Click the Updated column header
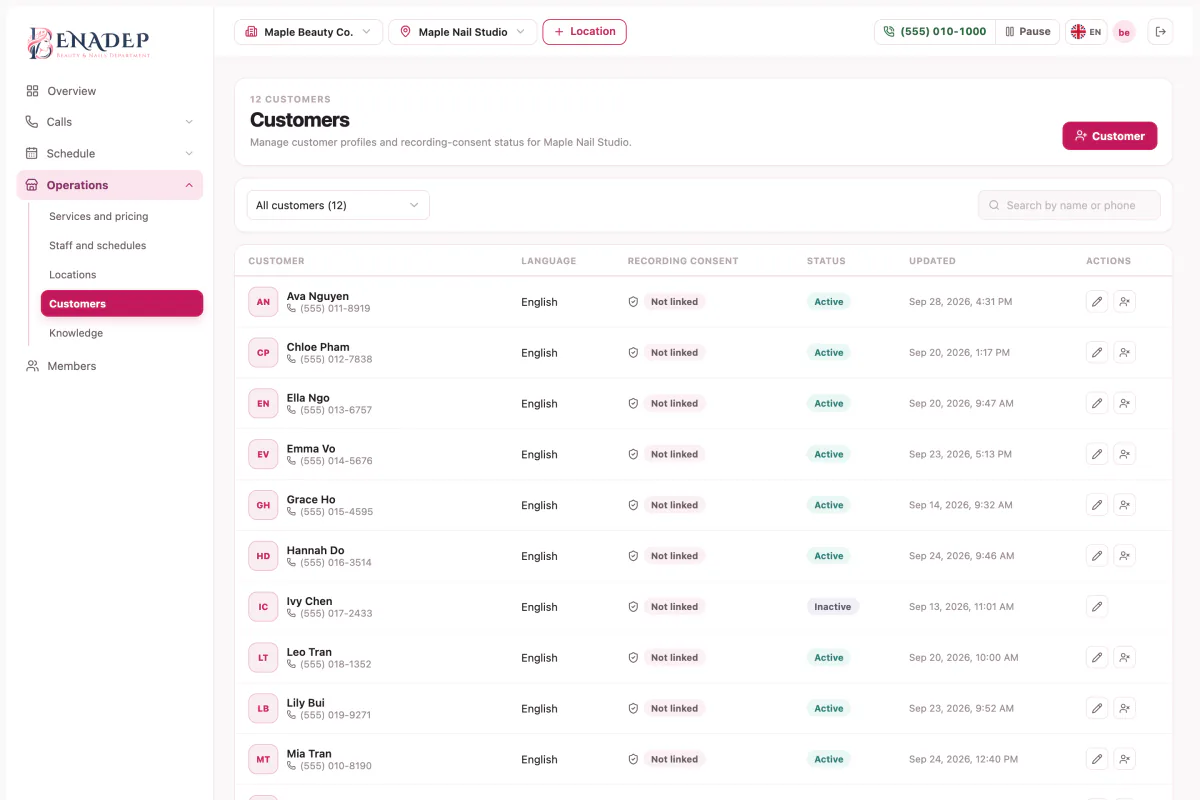This screenshot has width=1200, height=800. point(932,261)
